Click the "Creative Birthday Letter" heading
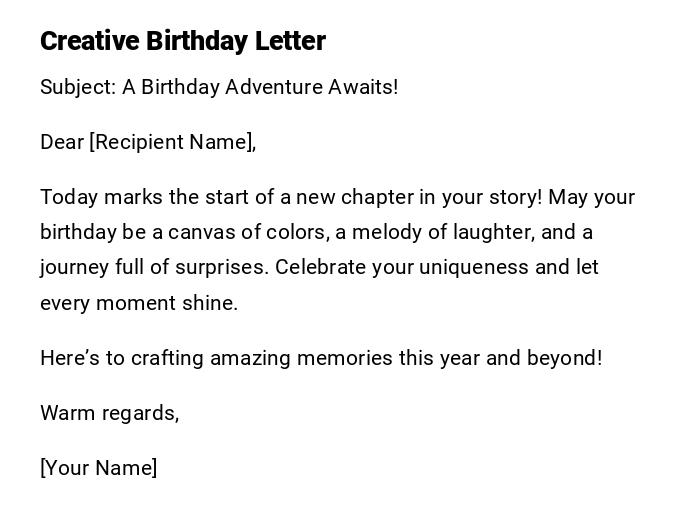The height and width of the screenshot is (530, 700). [x=182, y=41]
